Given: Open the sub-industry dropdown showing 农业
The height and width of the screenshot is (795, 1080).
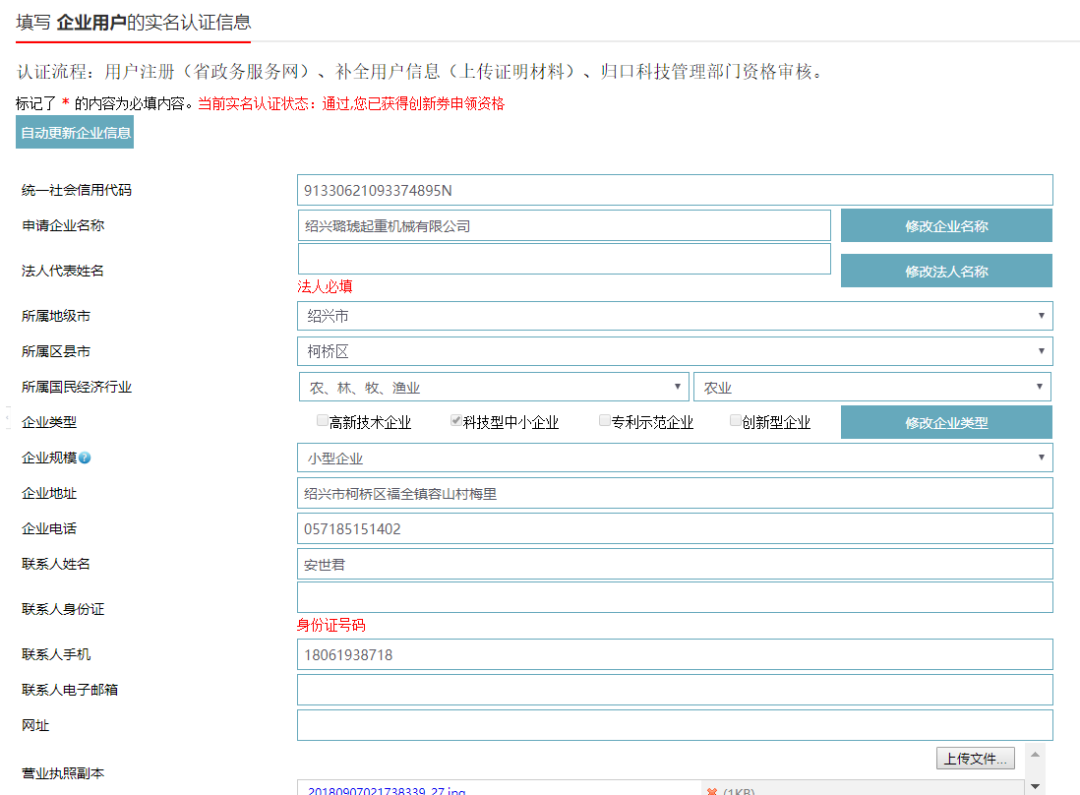Looking at the screenshot, I should 872,387.
